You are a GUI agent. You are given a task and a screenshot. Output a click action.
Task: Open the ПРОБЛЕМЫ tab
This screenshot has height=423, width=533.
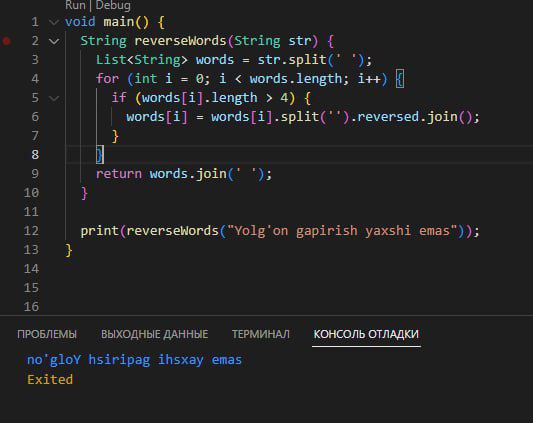47,334
